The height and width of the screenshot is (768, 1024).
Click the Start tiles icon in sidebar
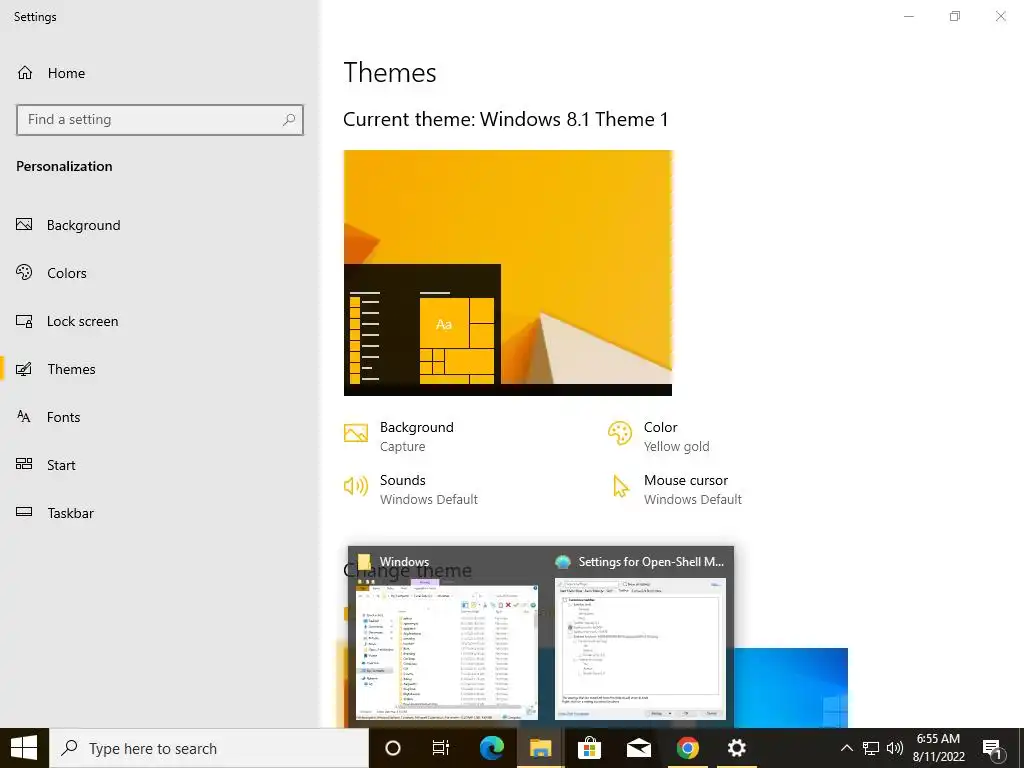(x=24, y=464)
